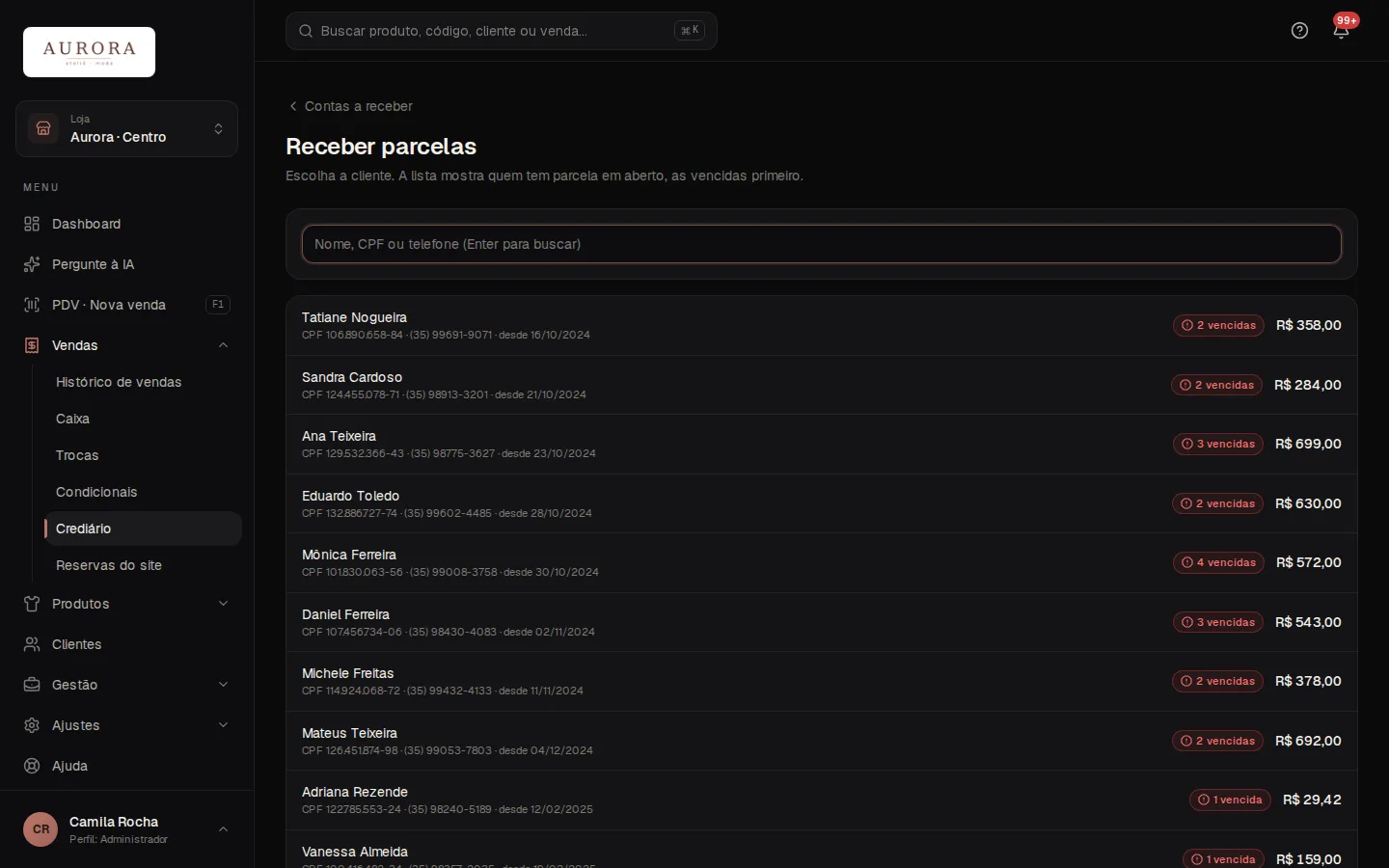Open the Camila Rocha profile chevron
The image size is (1389, 868).
click(x=224, y=829)
